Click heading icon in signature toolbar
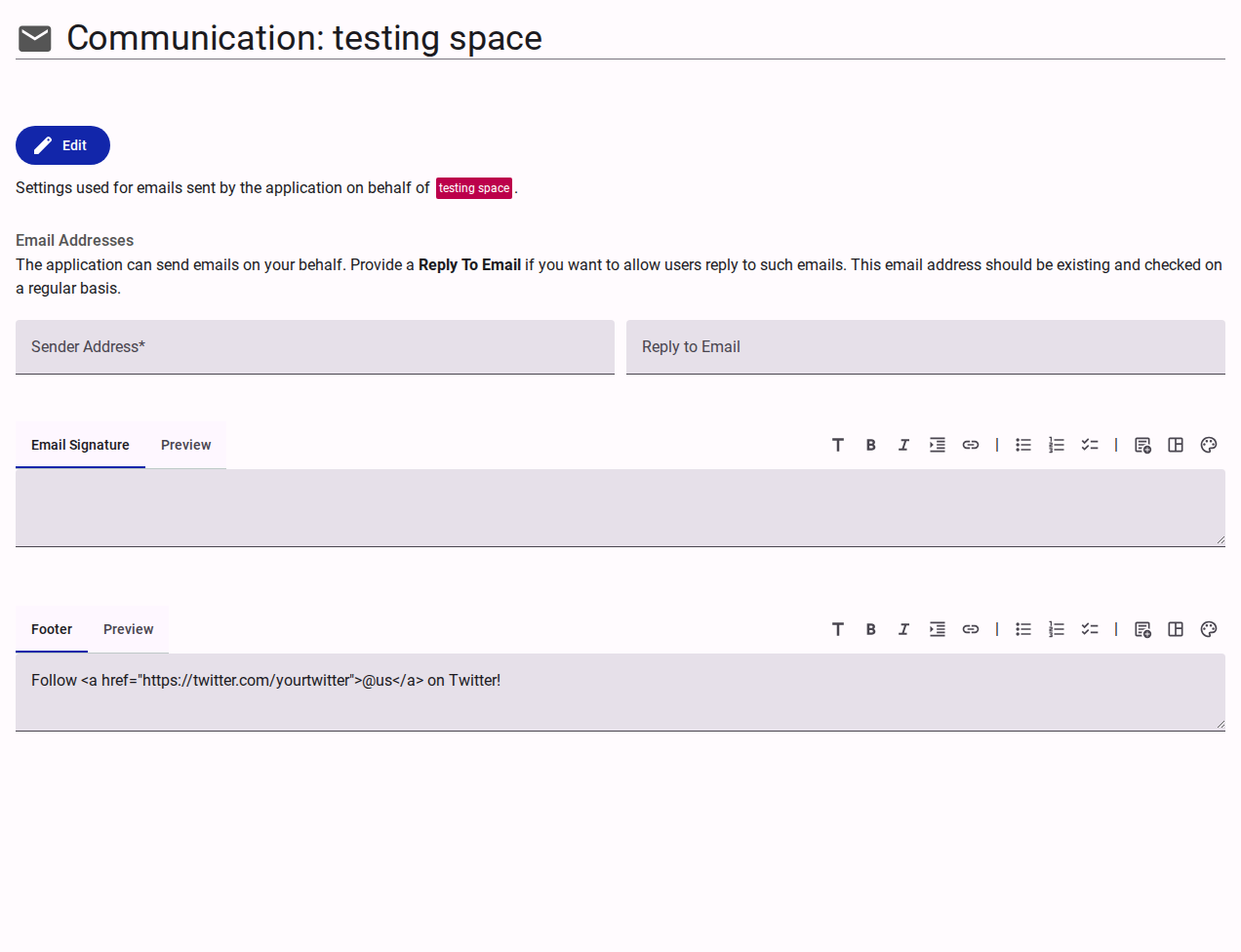Viewport: 1241px width, 952px height. point(838,445)
